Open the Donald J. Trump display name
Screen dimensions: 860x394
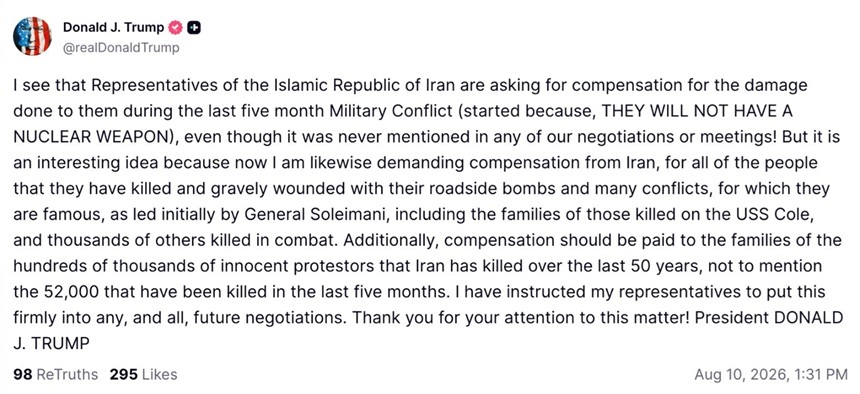click(x=114, y=27)
